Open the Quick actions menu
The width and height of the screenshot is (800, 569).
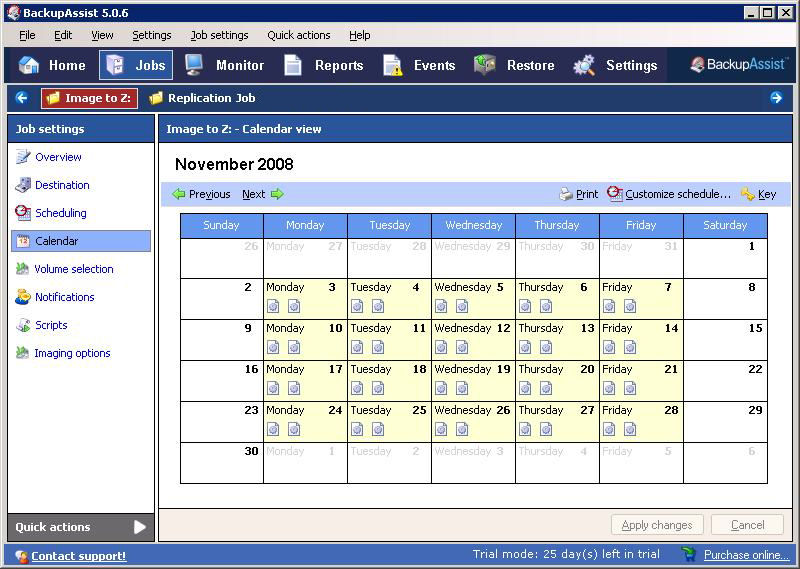tap(298, 35)
